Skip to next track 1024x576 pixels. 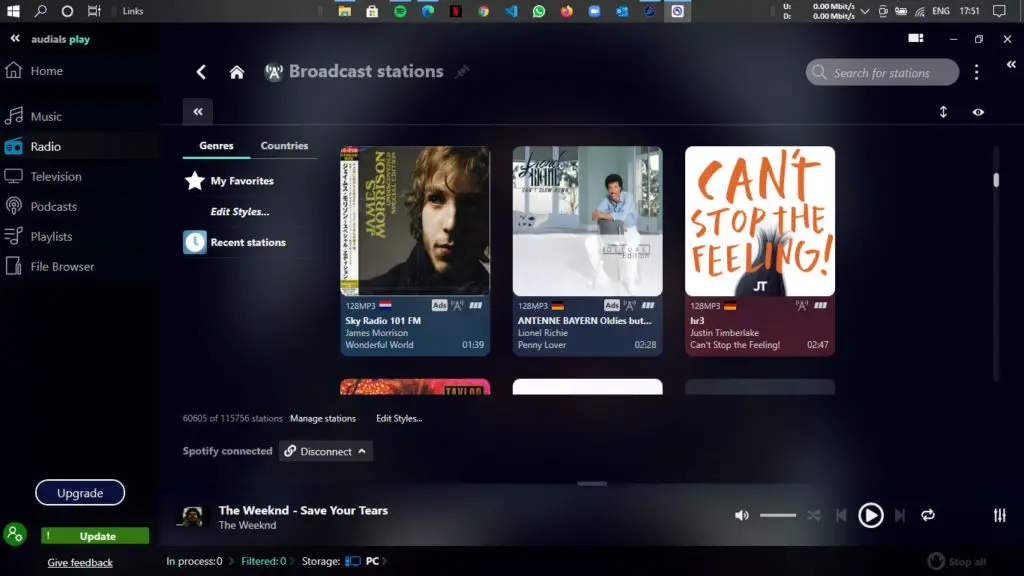[900, 515]
